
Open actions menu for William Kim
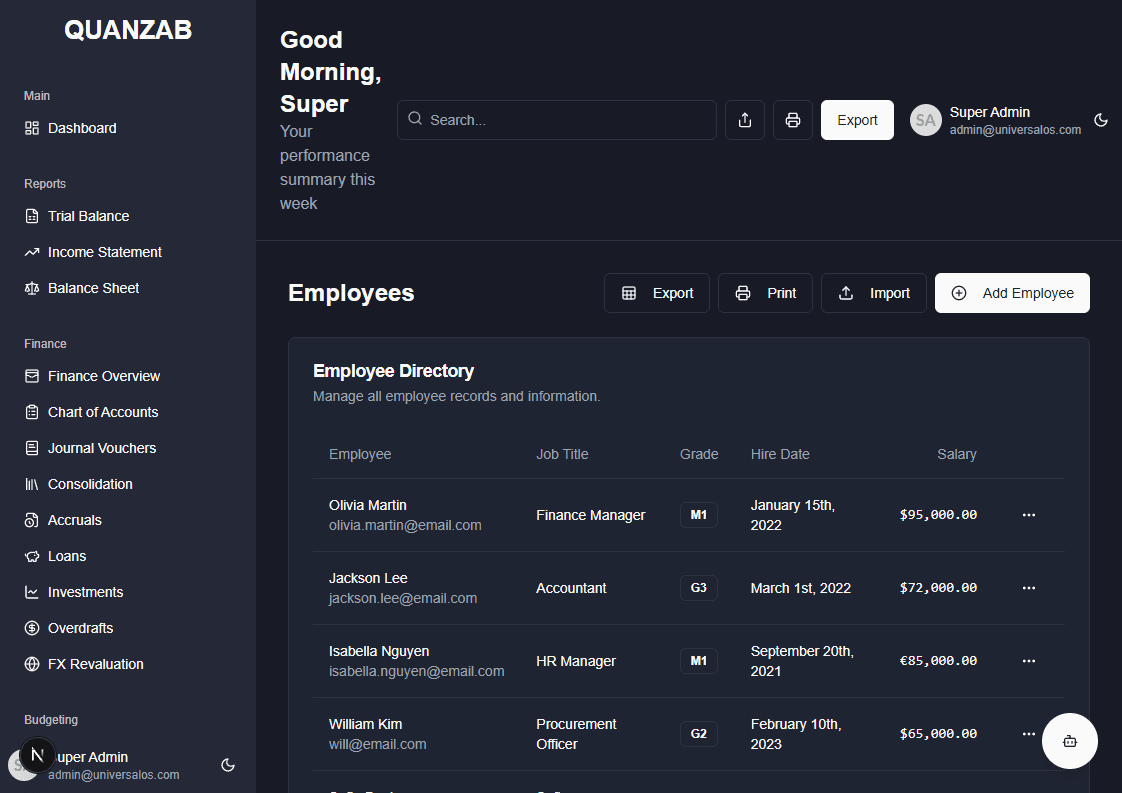tap(1029, 734)
